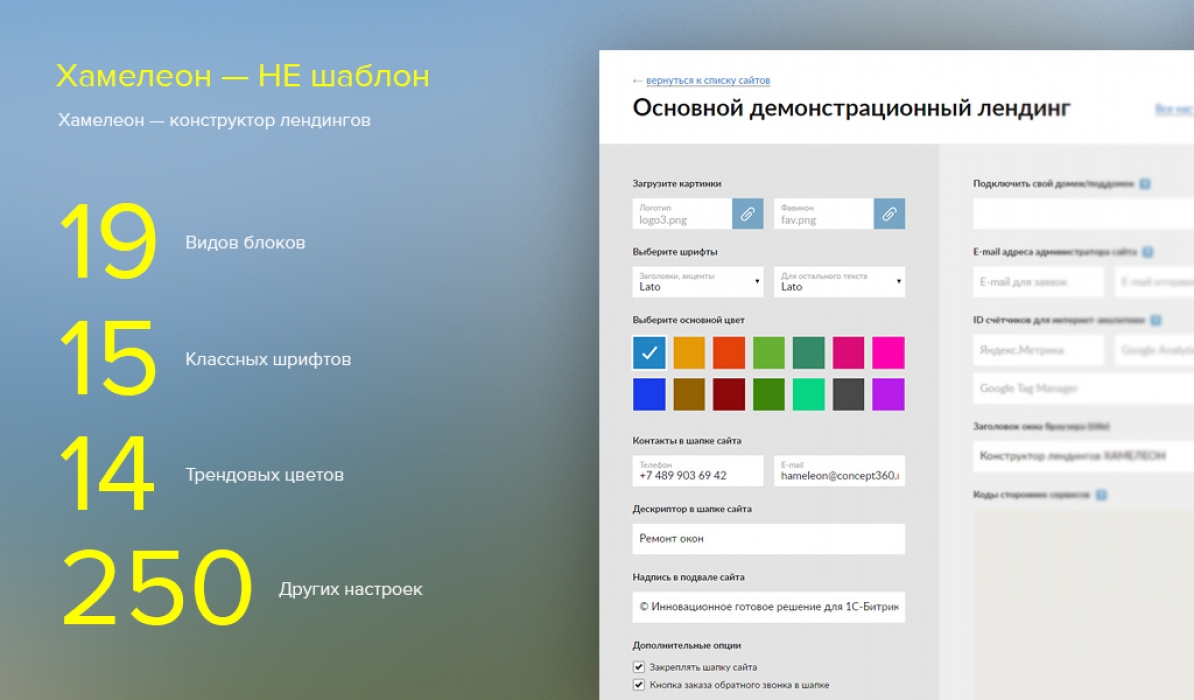Uncheck the callback order button checkbox
Image resolution: width=1194 pixels, height=700 pixels.
tap(639, 685)
